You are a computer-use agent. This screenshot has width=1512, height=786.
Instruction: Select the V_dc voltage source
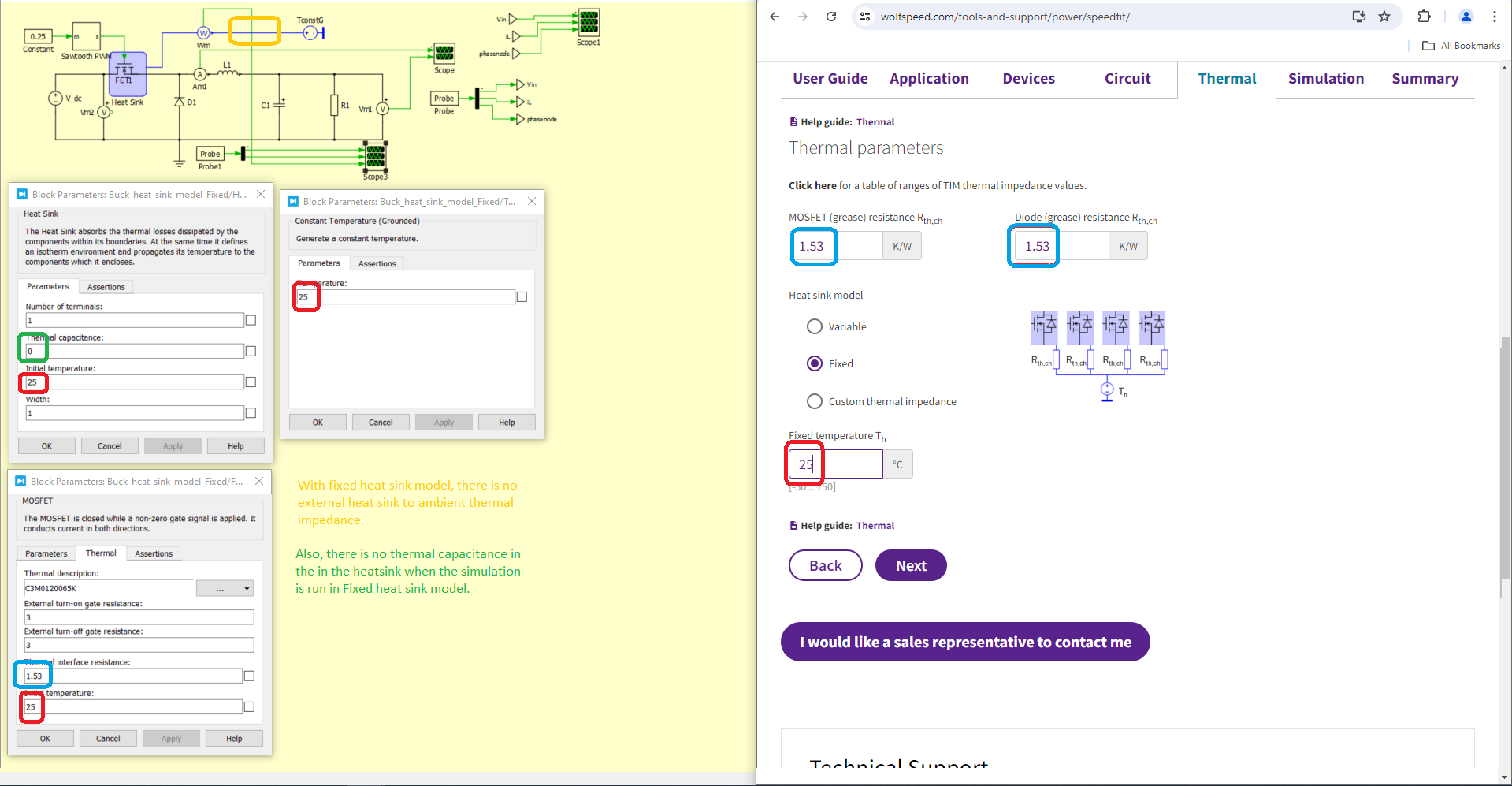click(55, 99)
